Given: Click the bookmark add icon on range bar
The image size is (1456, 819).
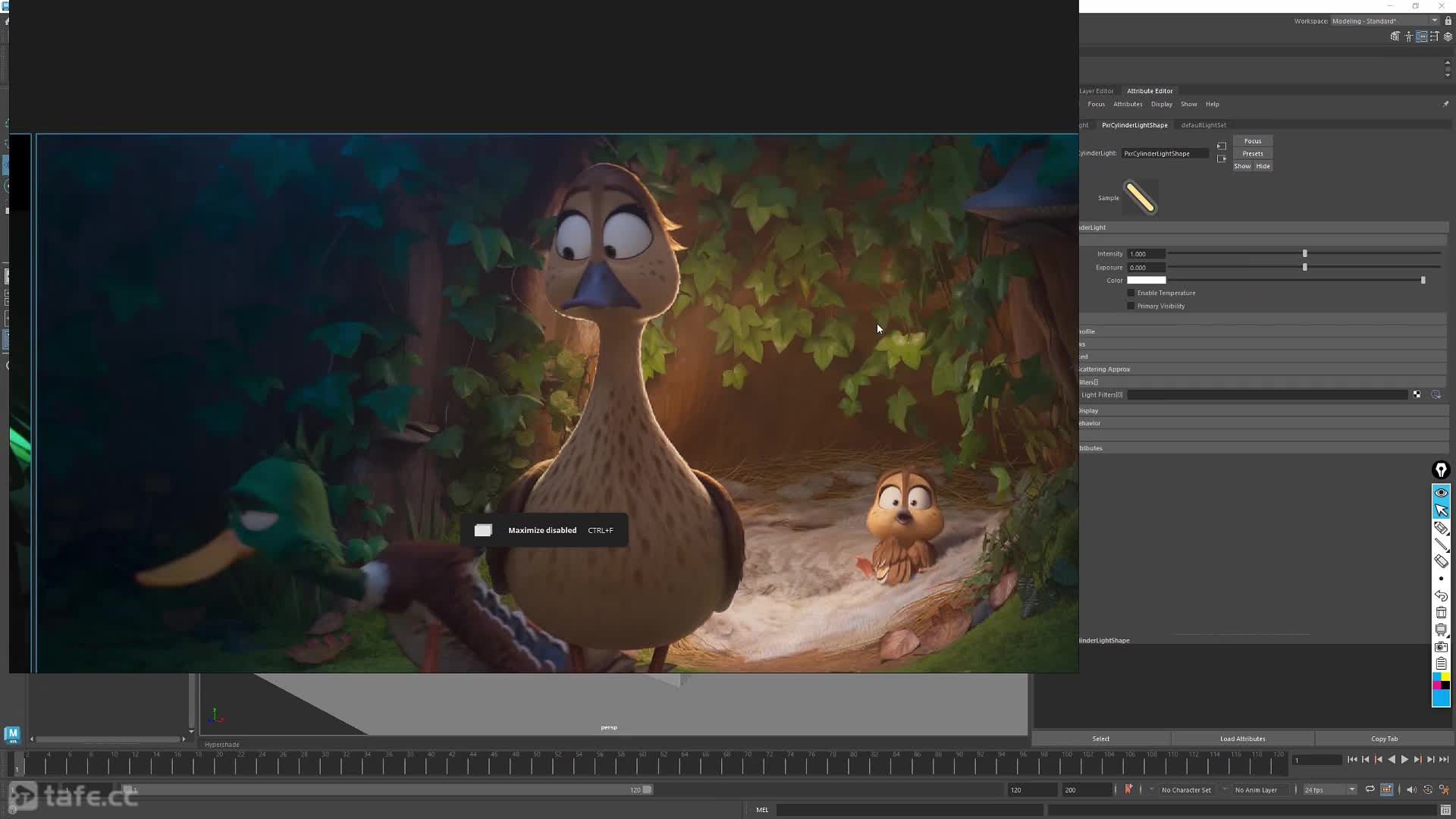Looking at the screenshot, I should click(x=1128, y=790).
